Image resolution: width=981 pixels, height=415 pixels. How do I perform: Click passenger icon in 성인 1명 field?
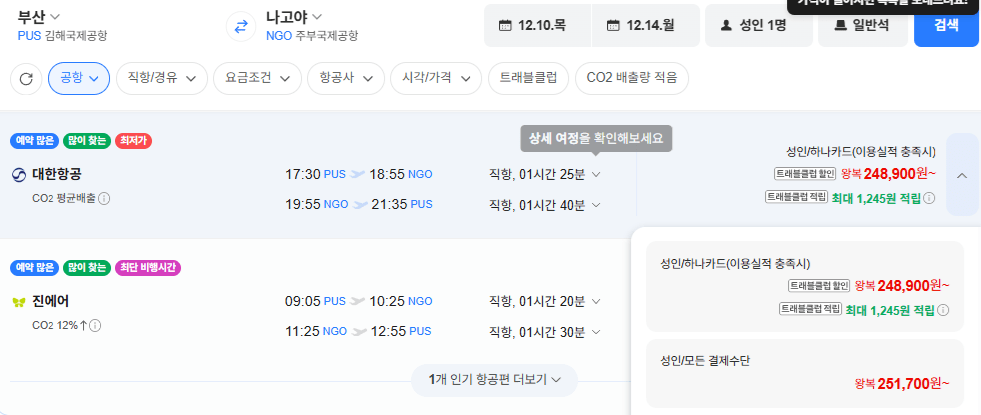point(726,26)
